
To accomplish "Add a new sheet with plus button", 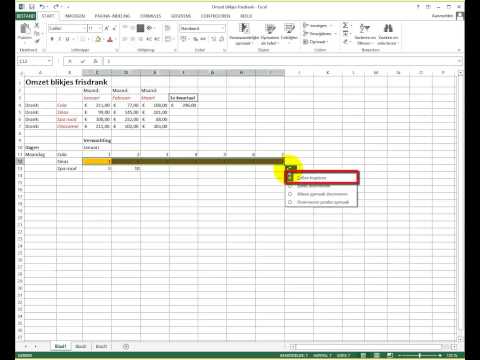I will point(126,347).
